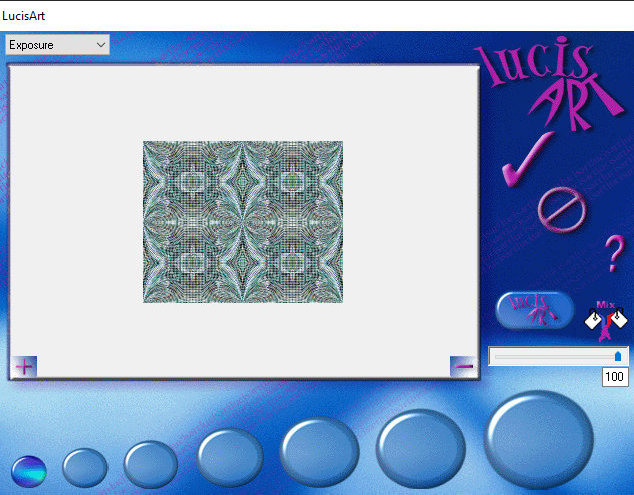Open the Exposure dropdown menu
Screen dimensions: 634x495
[57, 45]
